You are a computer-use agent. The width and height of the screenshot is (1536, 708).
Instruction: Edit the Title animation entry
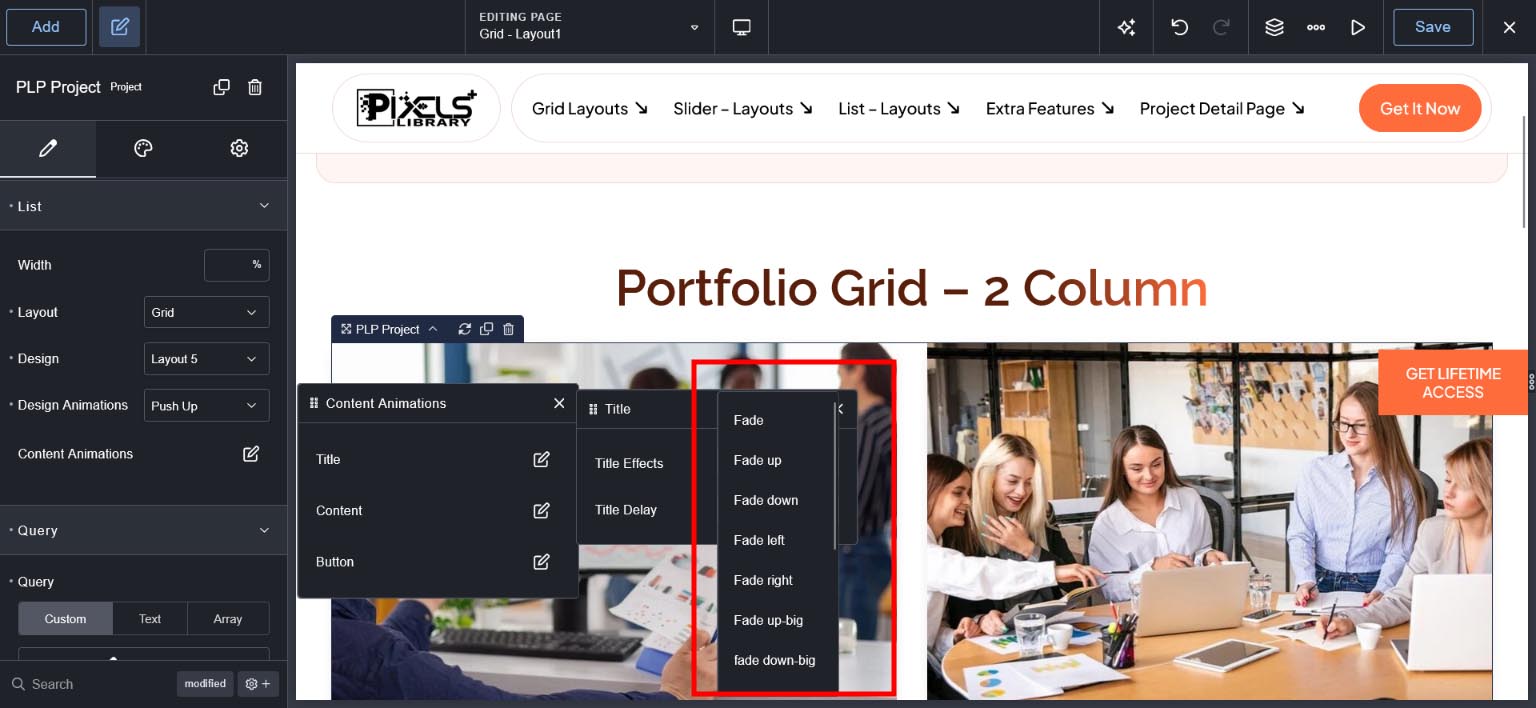point(541,460)
